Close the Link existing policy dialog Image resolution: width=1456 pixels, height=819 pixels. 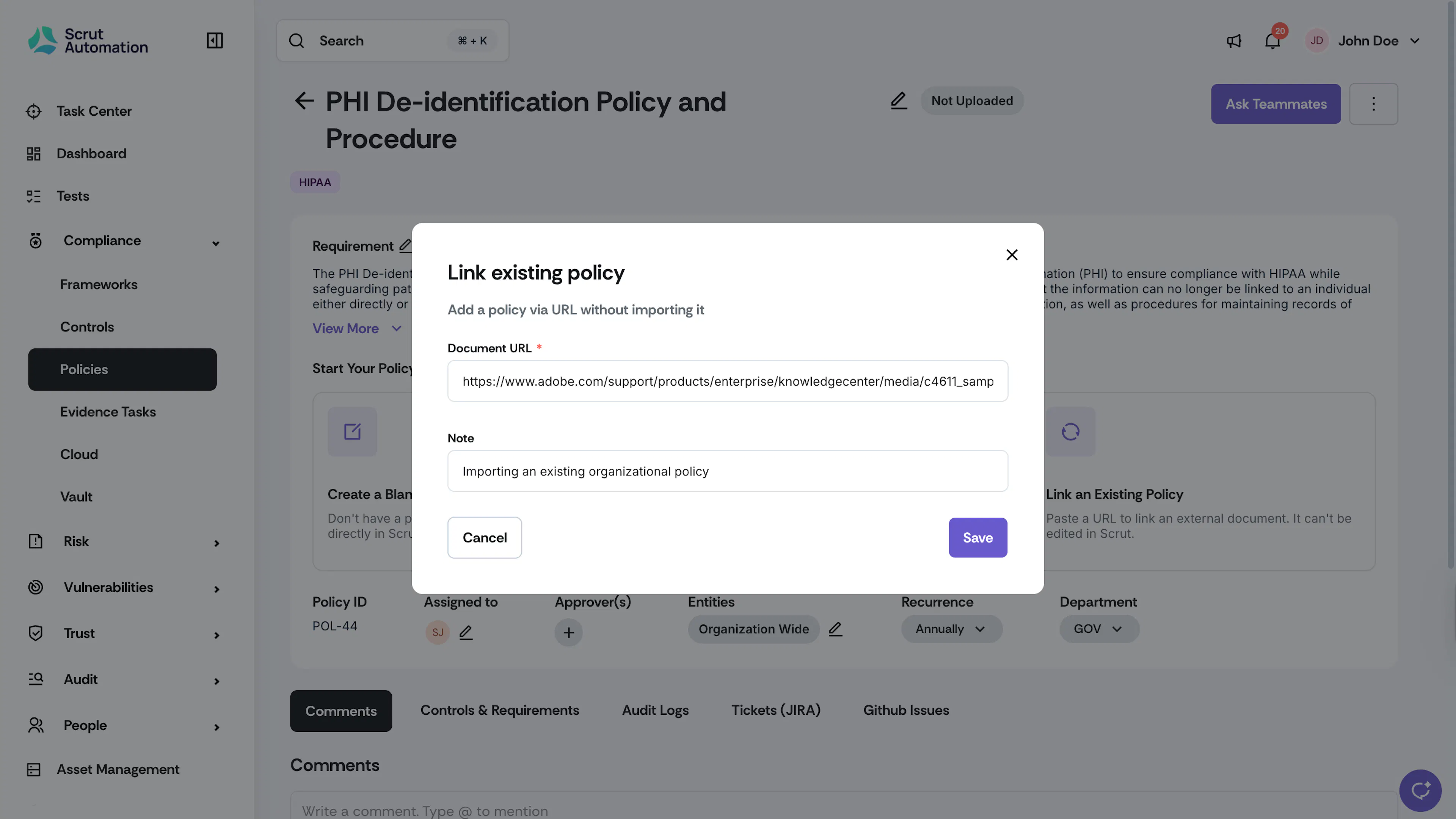tap(1012, 255)
